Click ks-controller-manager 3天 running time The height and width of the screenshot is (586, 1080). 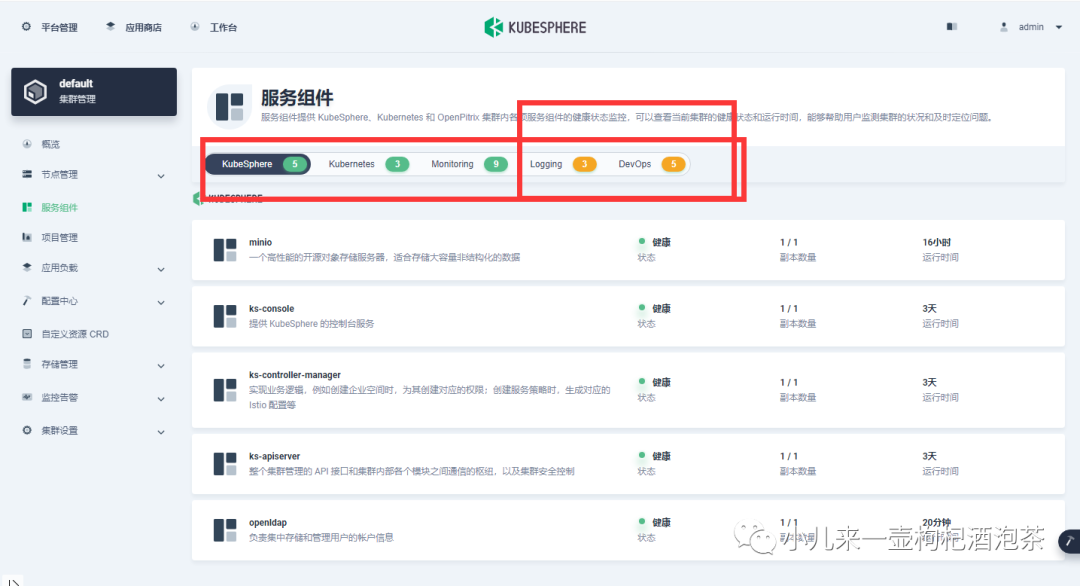tap(929, 382)
